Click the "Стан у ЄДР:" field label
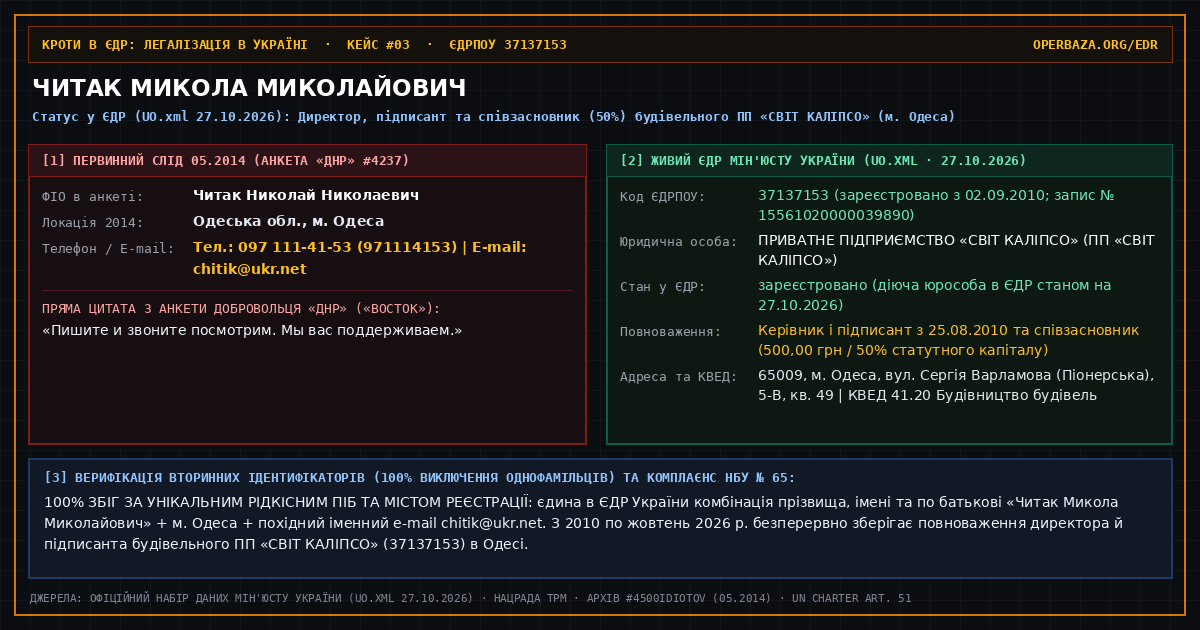The image size is (1200, 630). coord(663,287)
